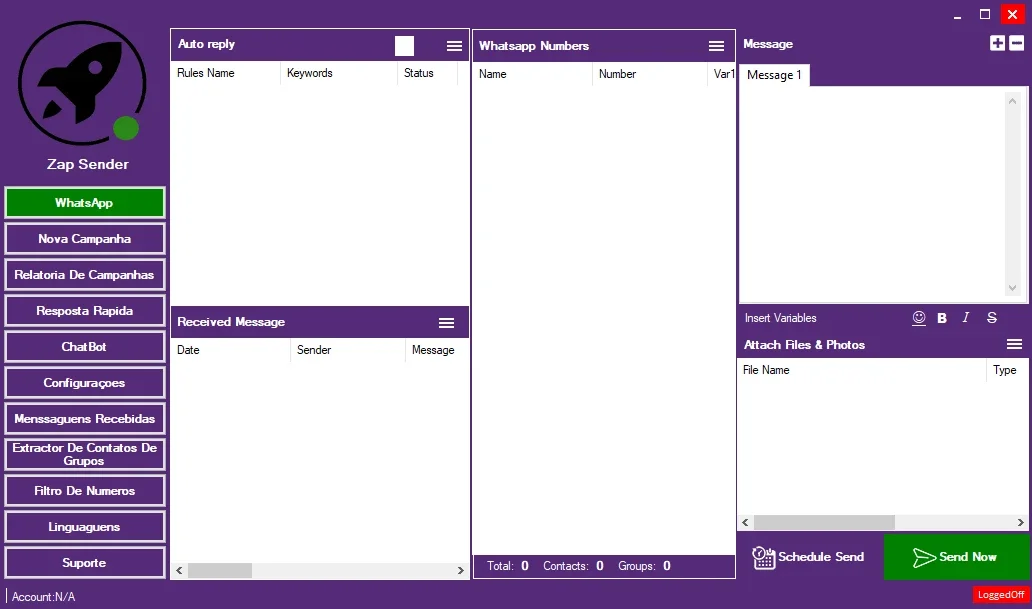Click the Sender column header

point(348,350)
